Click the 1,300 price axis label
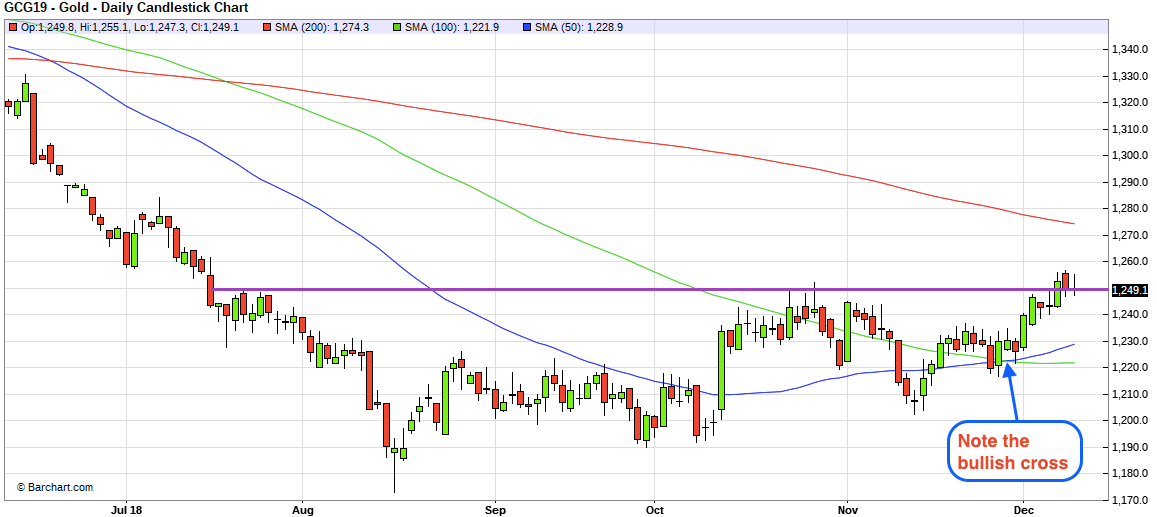Screen dimensions: 1157x517 (x=1127, y=155)
